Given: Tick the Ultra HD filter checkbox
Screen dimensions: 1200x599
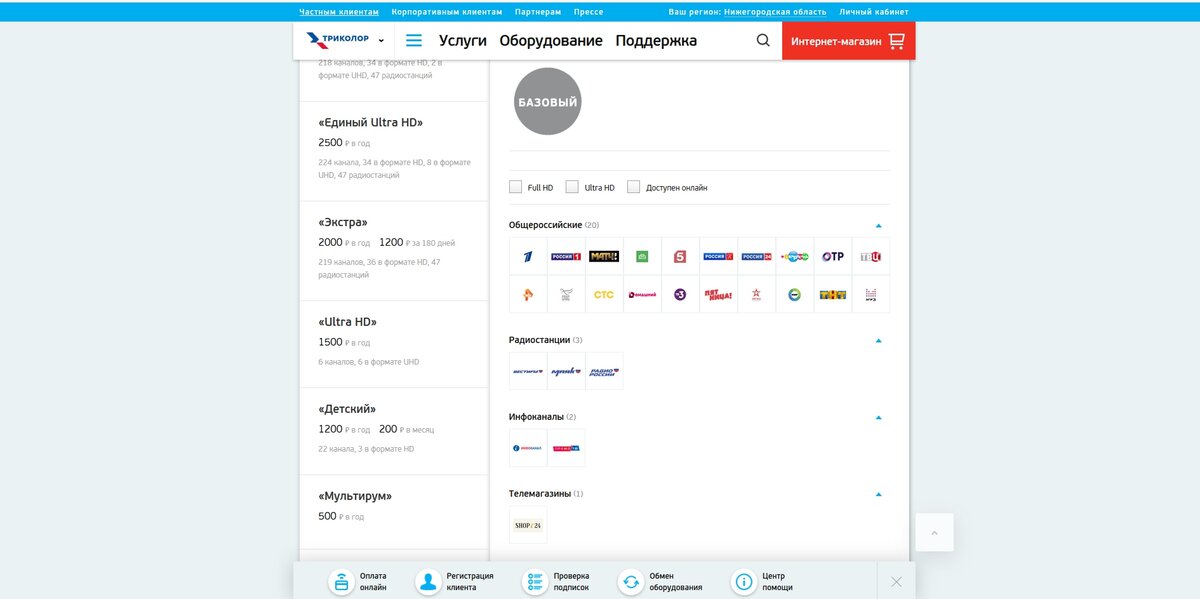Looking at the screenshot, I should pos(572,187).
